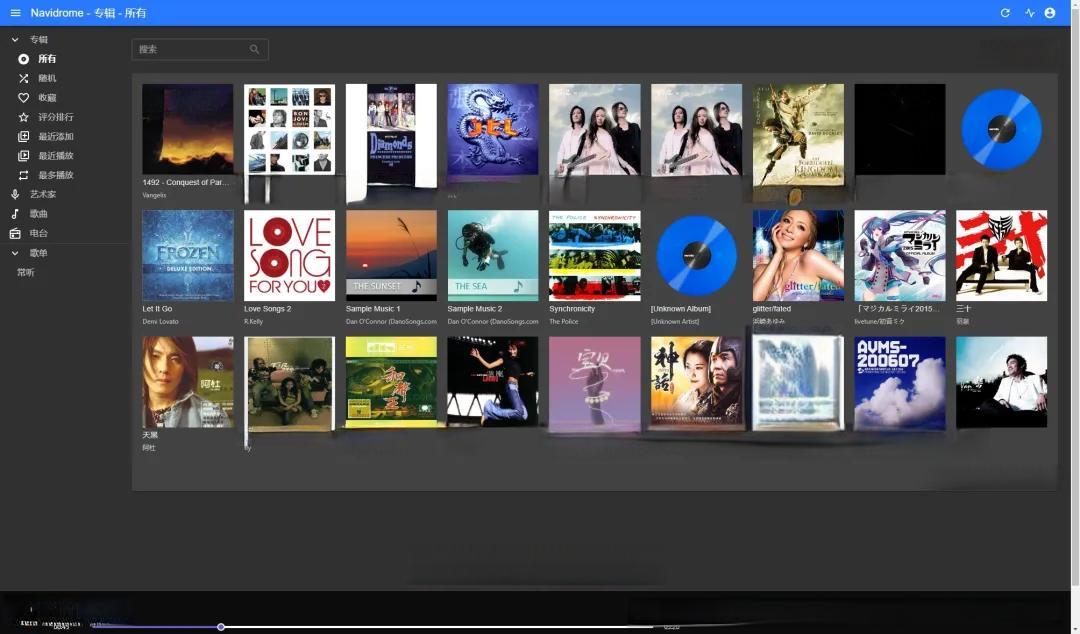Image resolution: width=1080 pixels, height=634 pixels.
Task: Open the Frozen Deluxe Edition cover
Action: click(188, 256)
